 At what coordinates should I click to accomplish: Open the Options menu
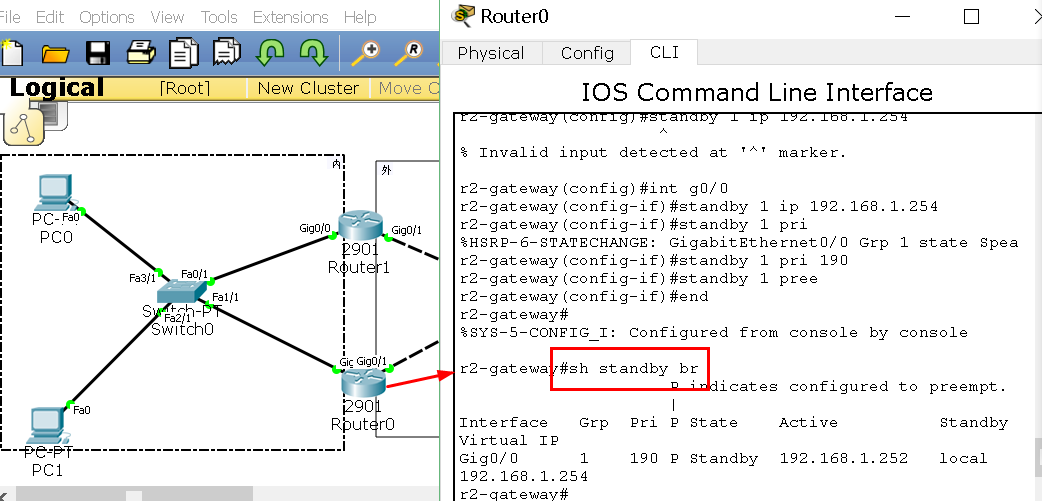[x=106, y=17]
